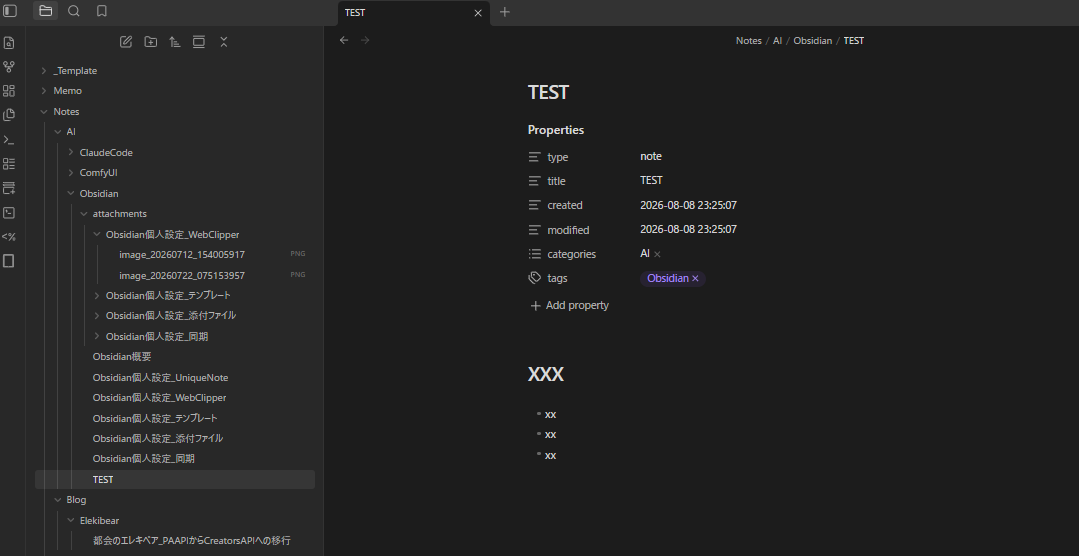The height and width of the screenshot is (556, 1079).
Task: Click the tags property tag icon
Action: [535, 278]
